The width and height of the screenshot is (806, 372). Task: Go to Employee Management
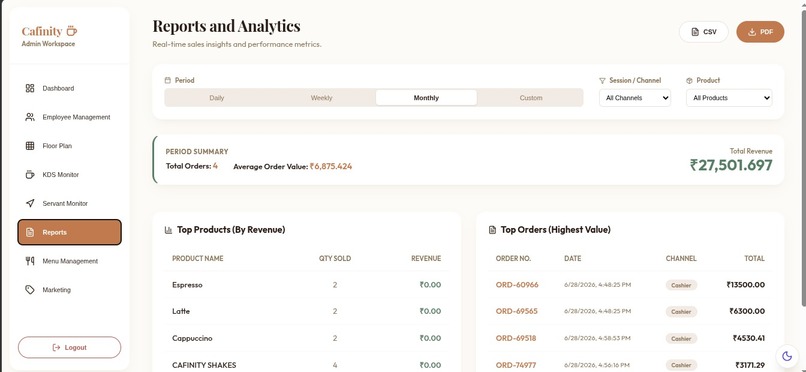(69, 117)
